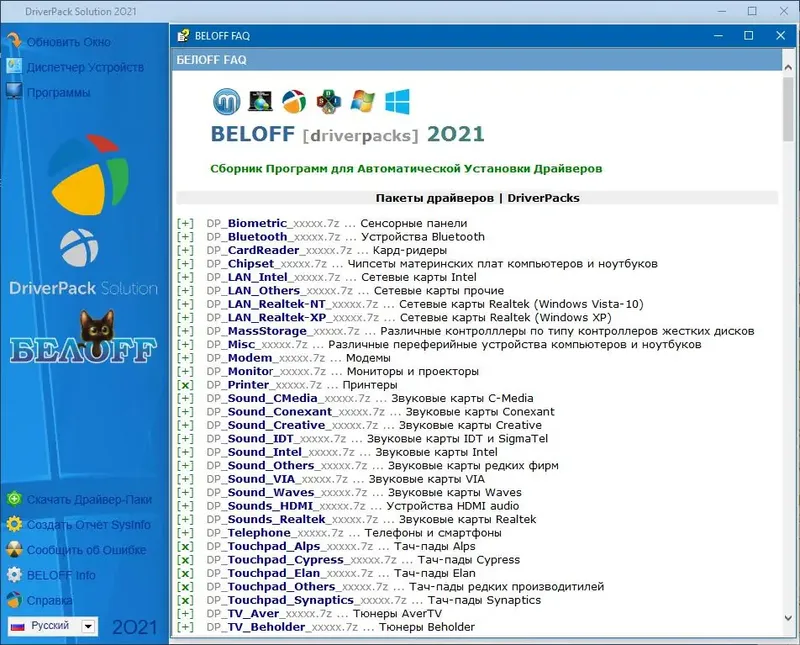Click the gray DriverPack globe emblem
Viewport: 800px width, 645px height.
coord(79,248)
